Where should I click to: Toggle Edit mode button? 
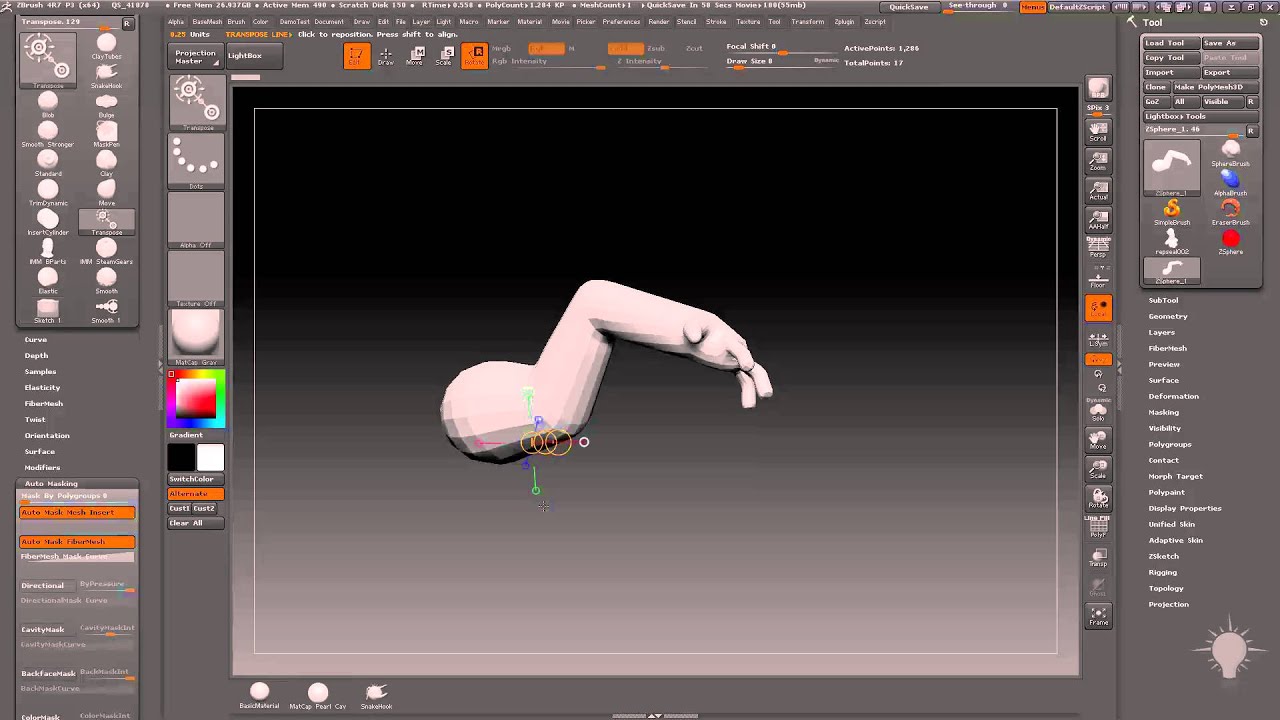pos(356,56)
